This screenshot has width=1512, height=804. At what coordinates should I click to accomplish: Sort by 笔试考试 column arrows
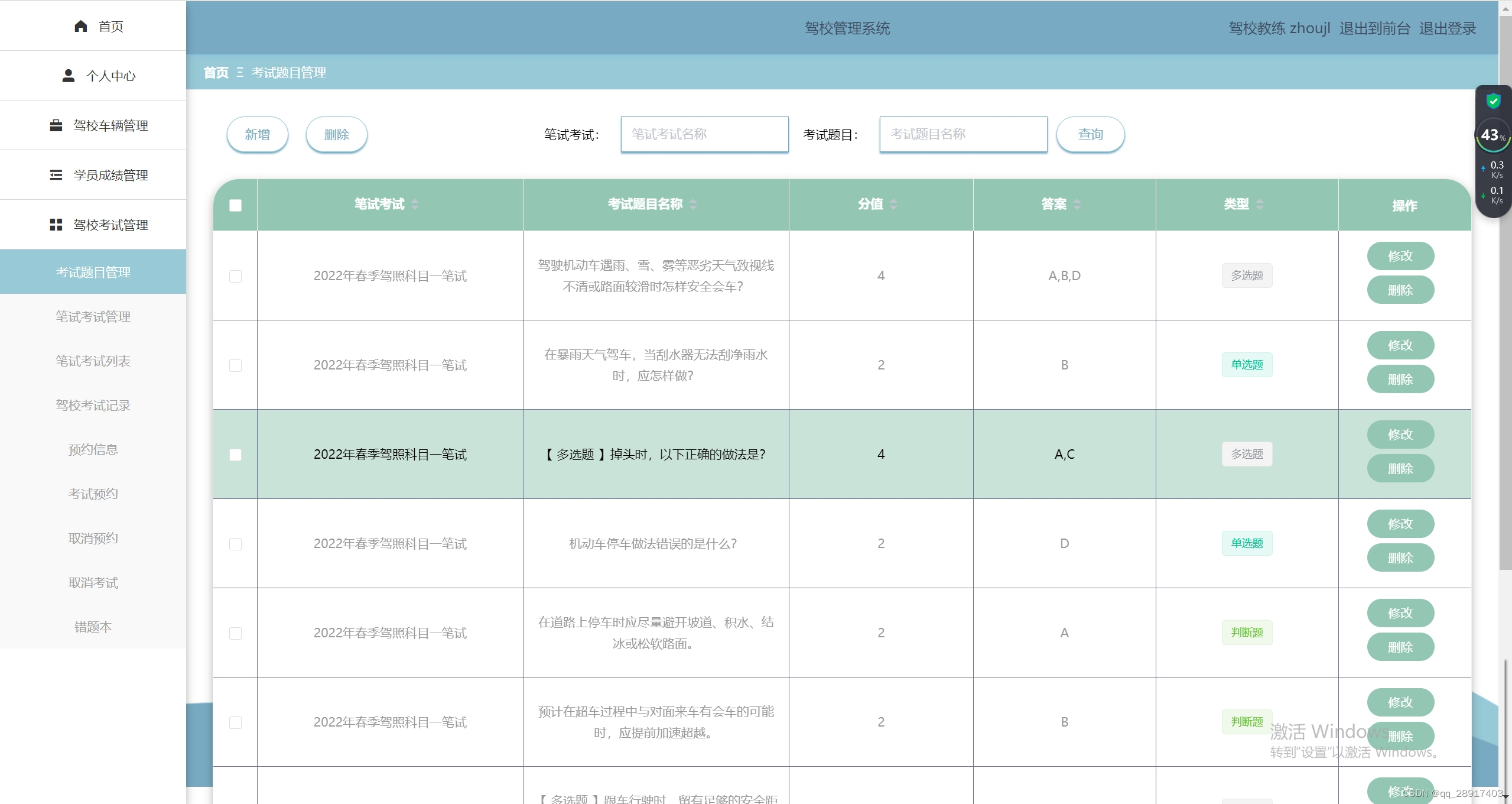tap(415, 205)
